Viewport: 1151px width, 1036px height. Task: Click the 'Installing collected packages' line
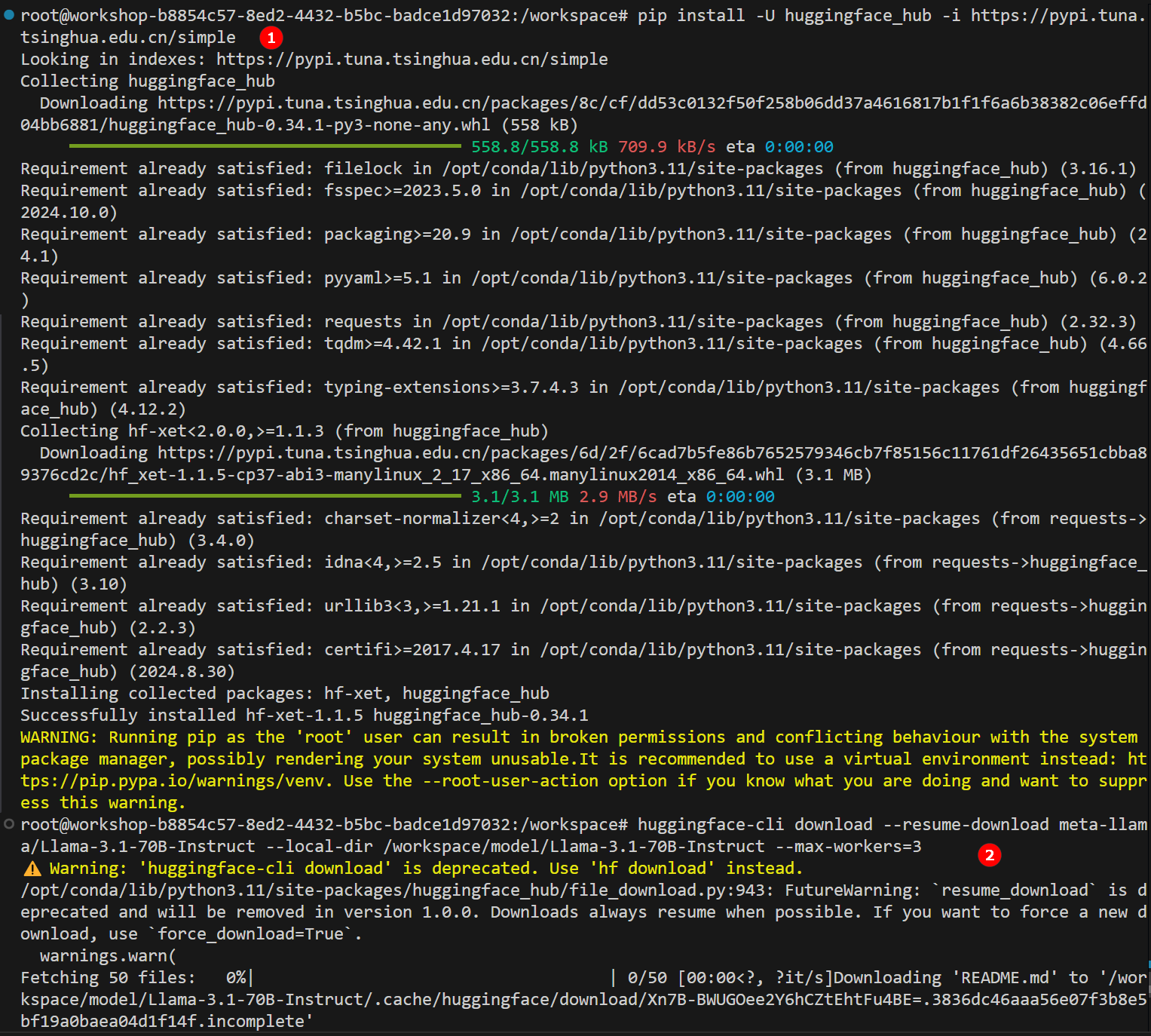[x=284, y=694]
